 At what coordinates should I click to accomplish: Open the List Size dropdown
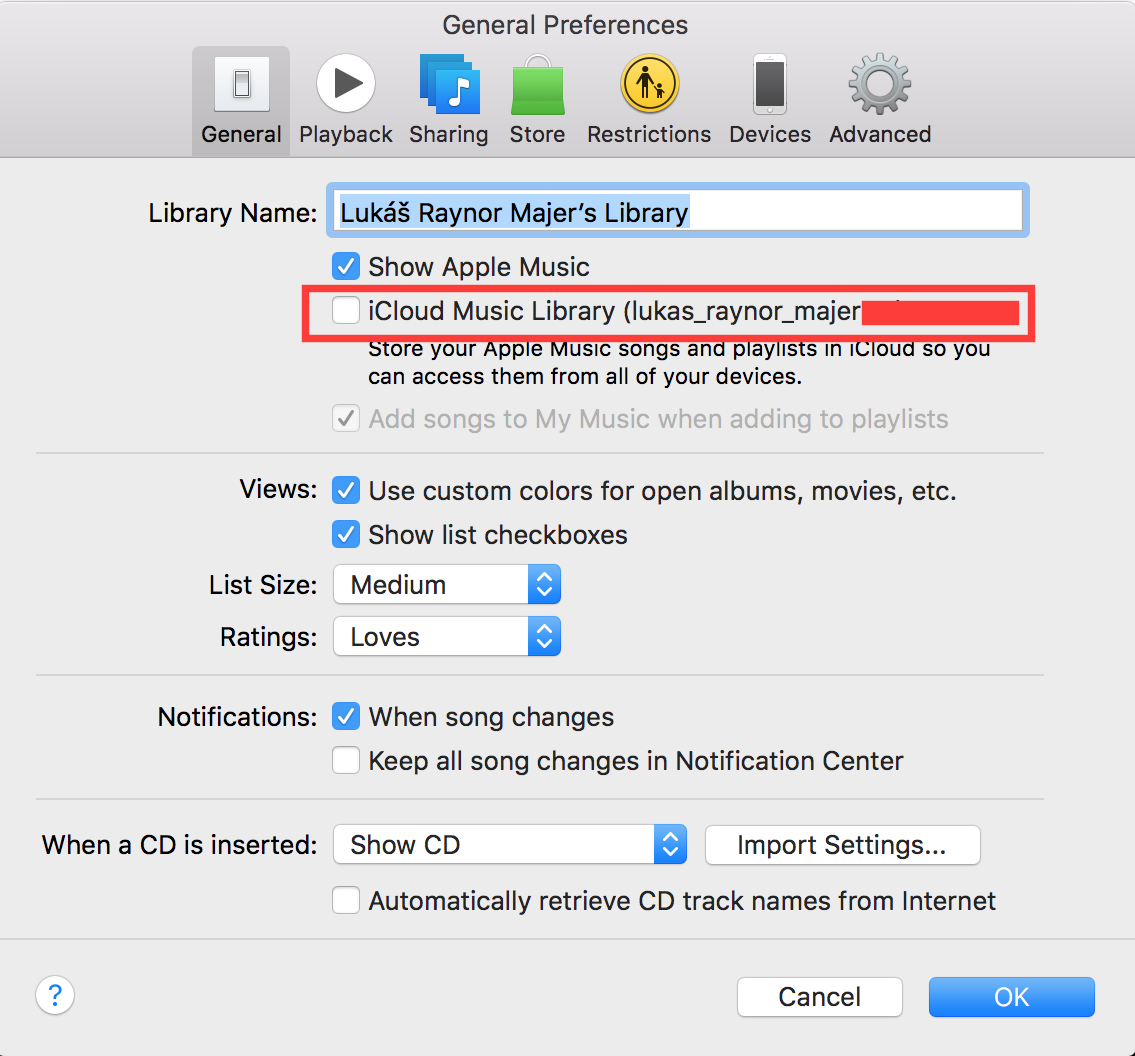pyautogui.click(x=447, y=584)
